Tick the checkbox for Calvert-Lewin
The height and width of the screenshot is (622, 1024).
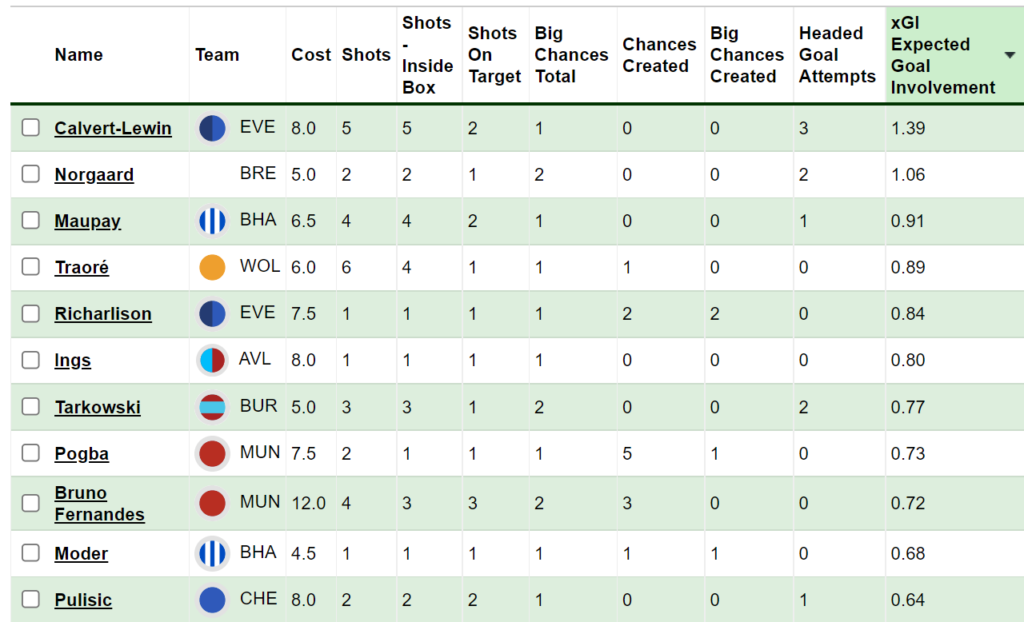point(32,128)
